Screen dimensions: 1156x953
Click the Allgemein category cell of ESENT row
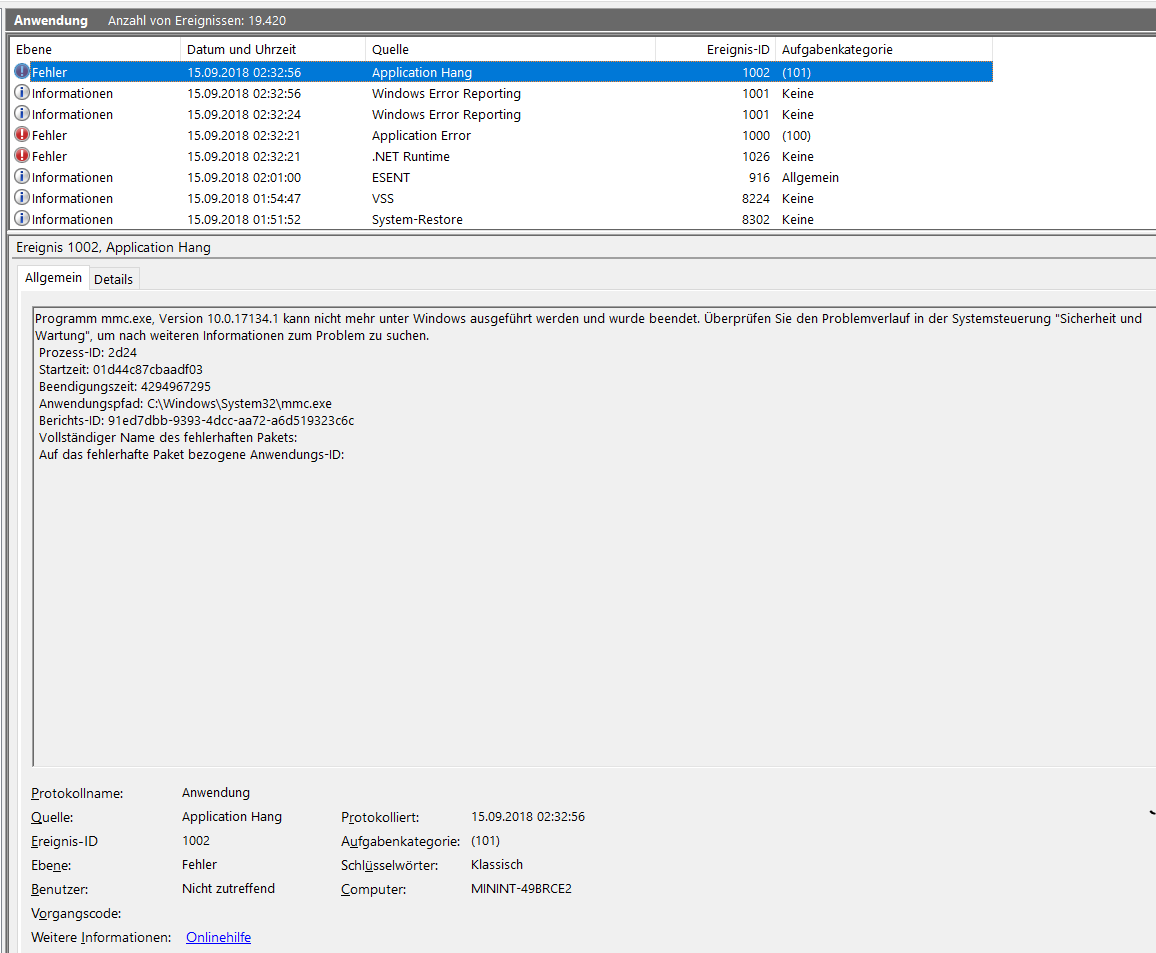point(810,178)
